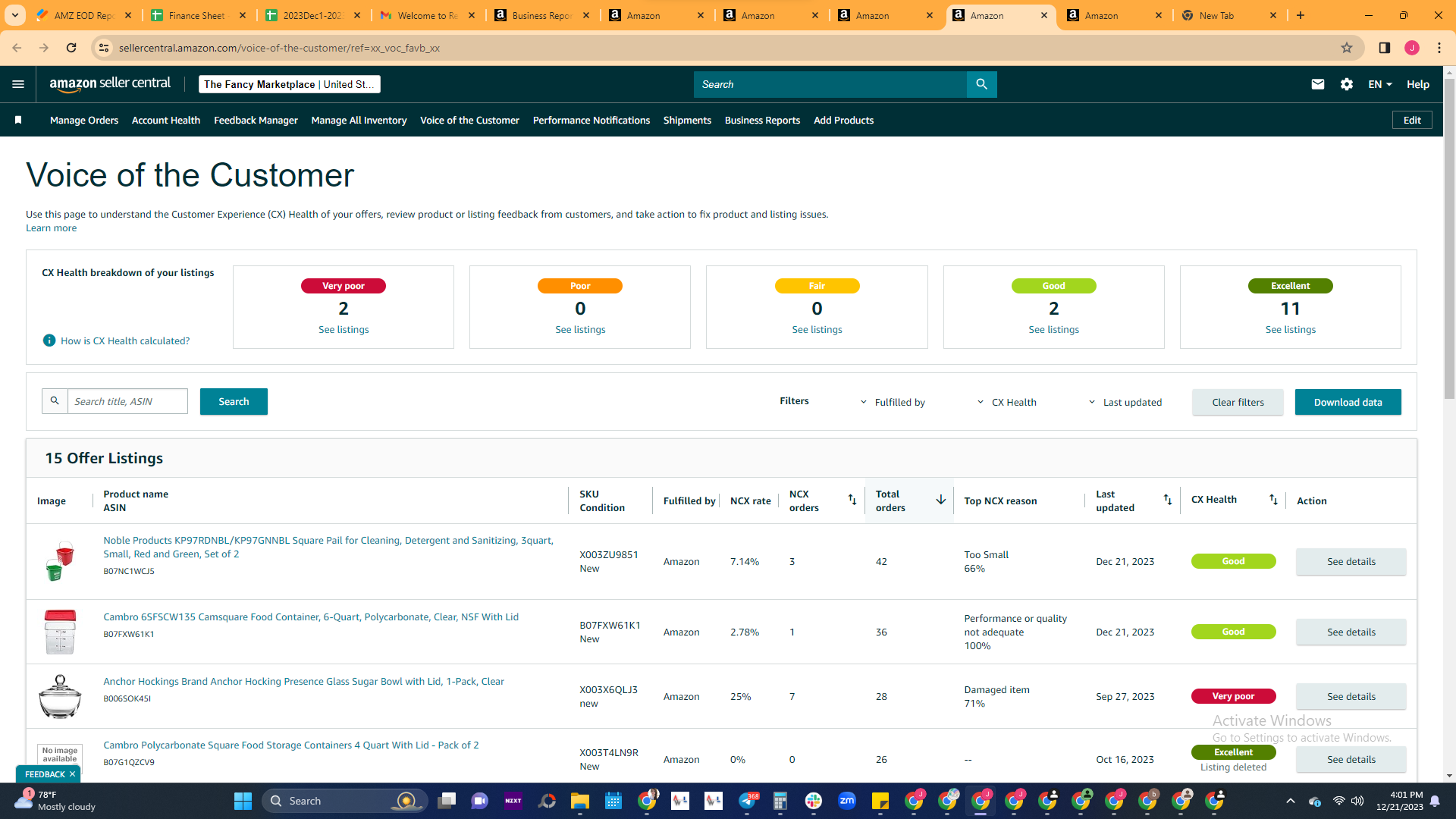Go back using the browser back arrow

tap(17, 48)
